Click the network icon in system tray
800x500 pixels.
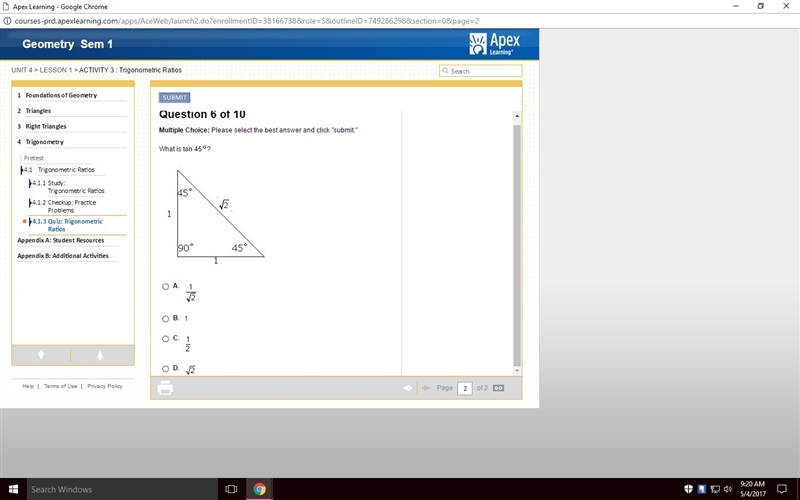tap(715, 489)
